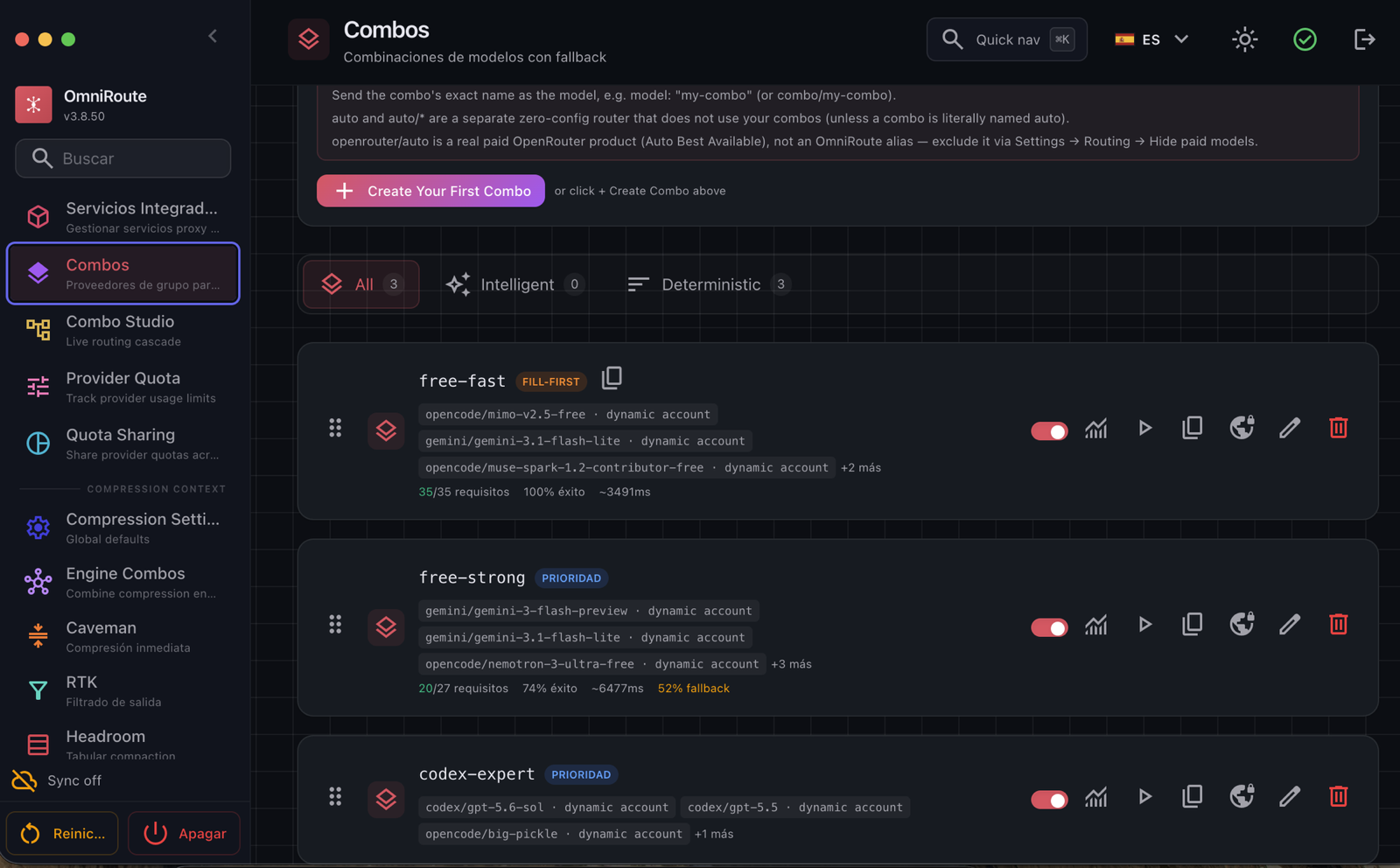Turn off the codex-expert combo toggle

1049,800
